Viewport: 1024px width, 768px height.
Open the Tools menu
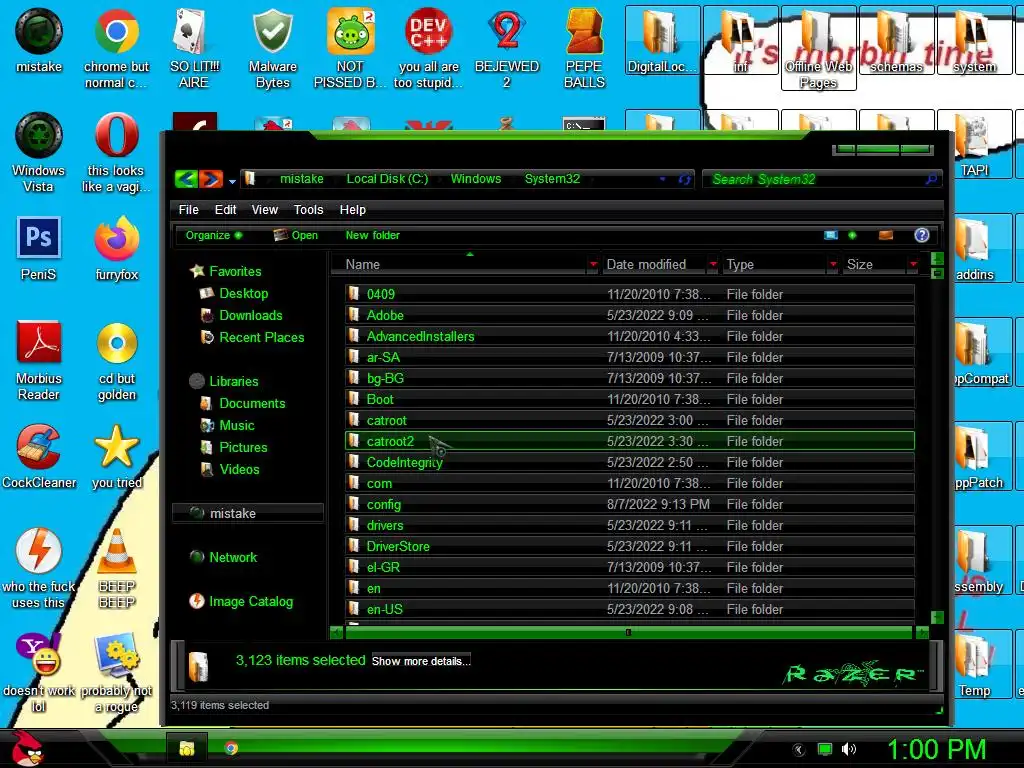pyautogui.click(x=308, y=210)
